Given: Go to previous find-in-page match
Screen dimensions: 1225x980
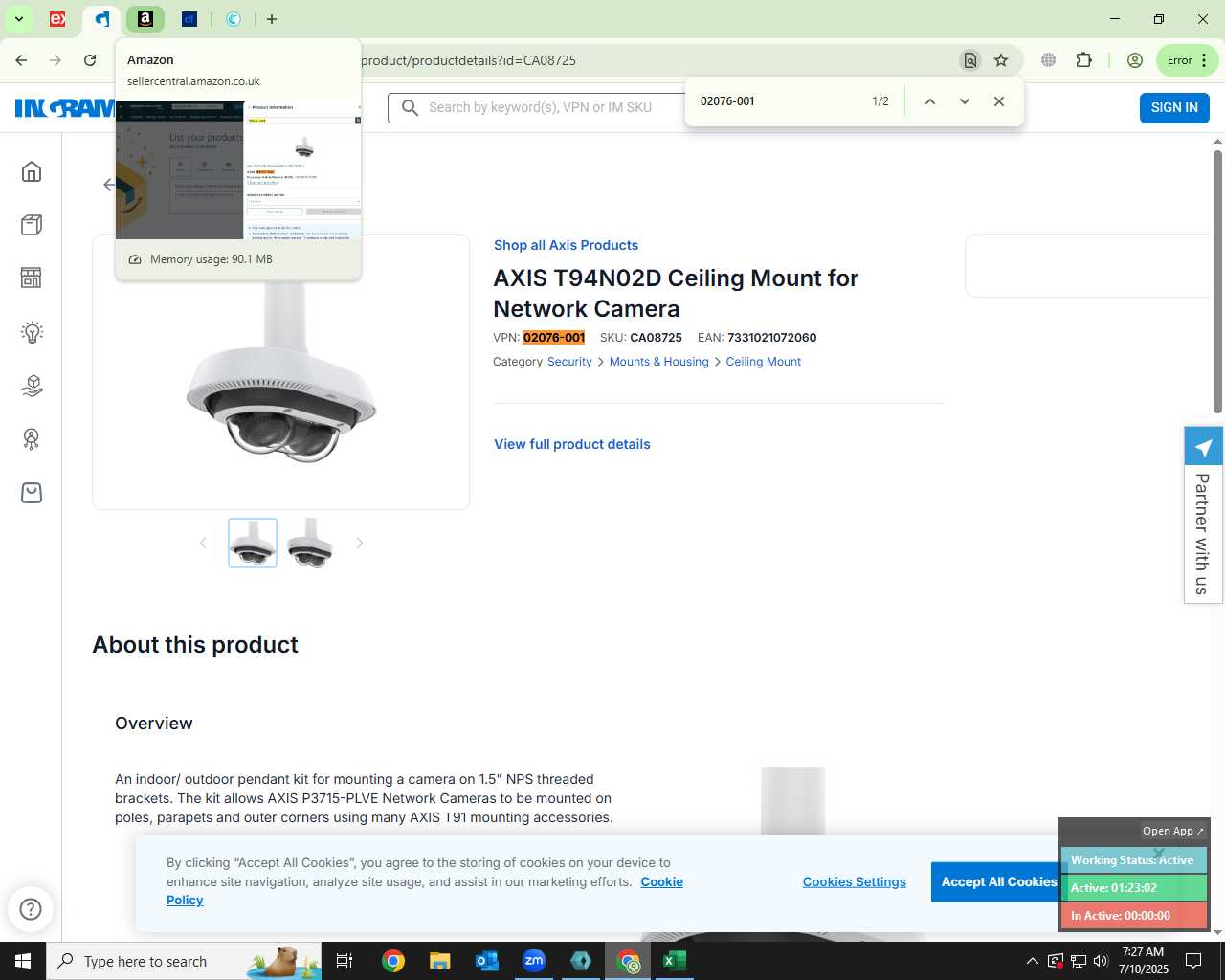Looking at the screenshot, I should coord(929,101).
